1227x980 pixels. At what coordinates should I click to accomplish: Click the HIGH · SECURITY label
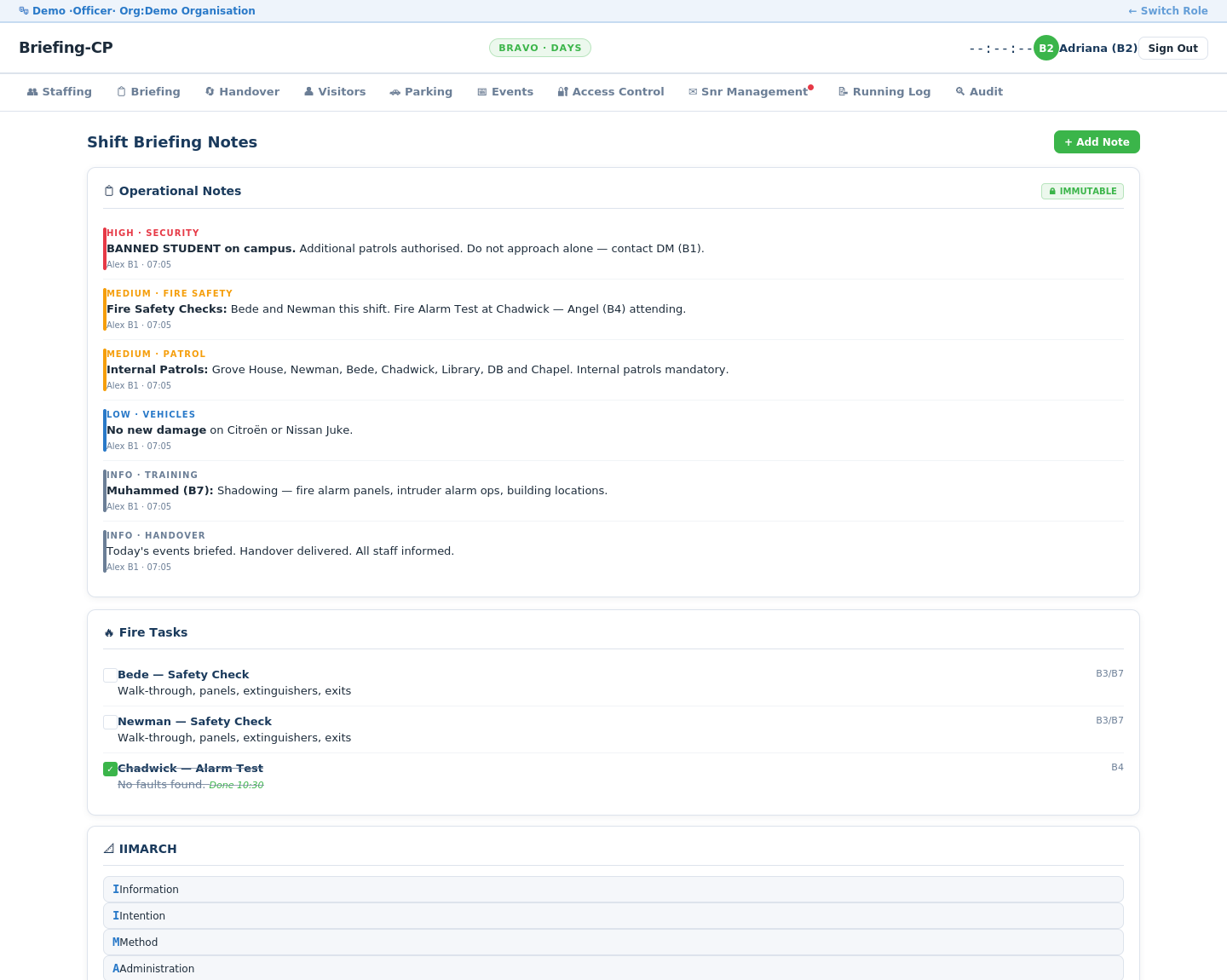(153, 233)
